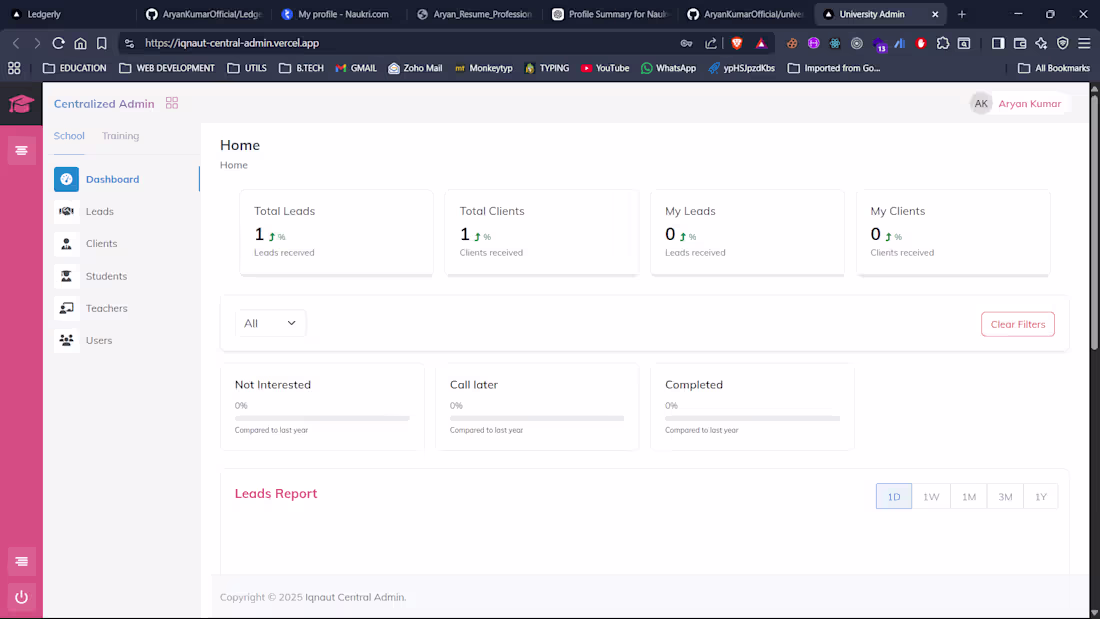
Task: Click the graduation cap logo icon
Action: coord(21,104)
